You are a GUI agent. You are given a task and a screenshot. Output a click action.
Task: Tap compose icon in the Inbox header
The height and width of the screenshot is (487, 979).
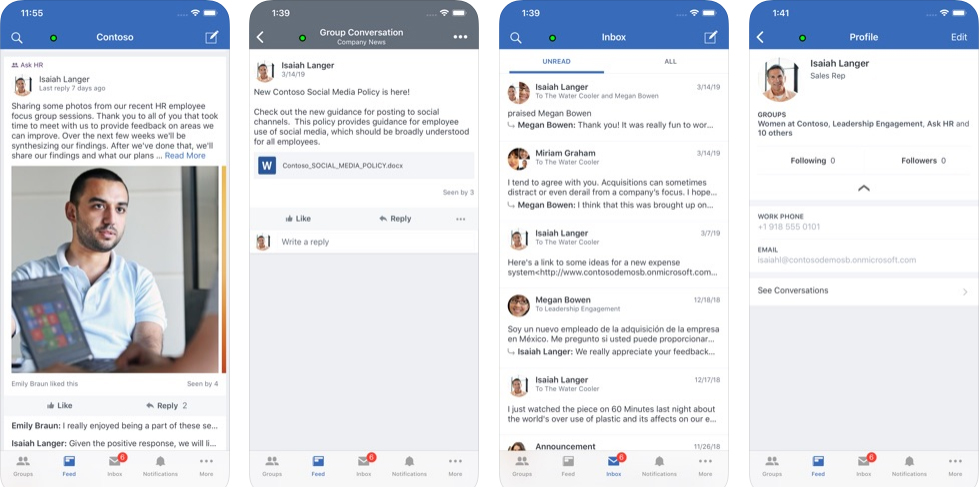pyautogui.click(x=711, y=37)
